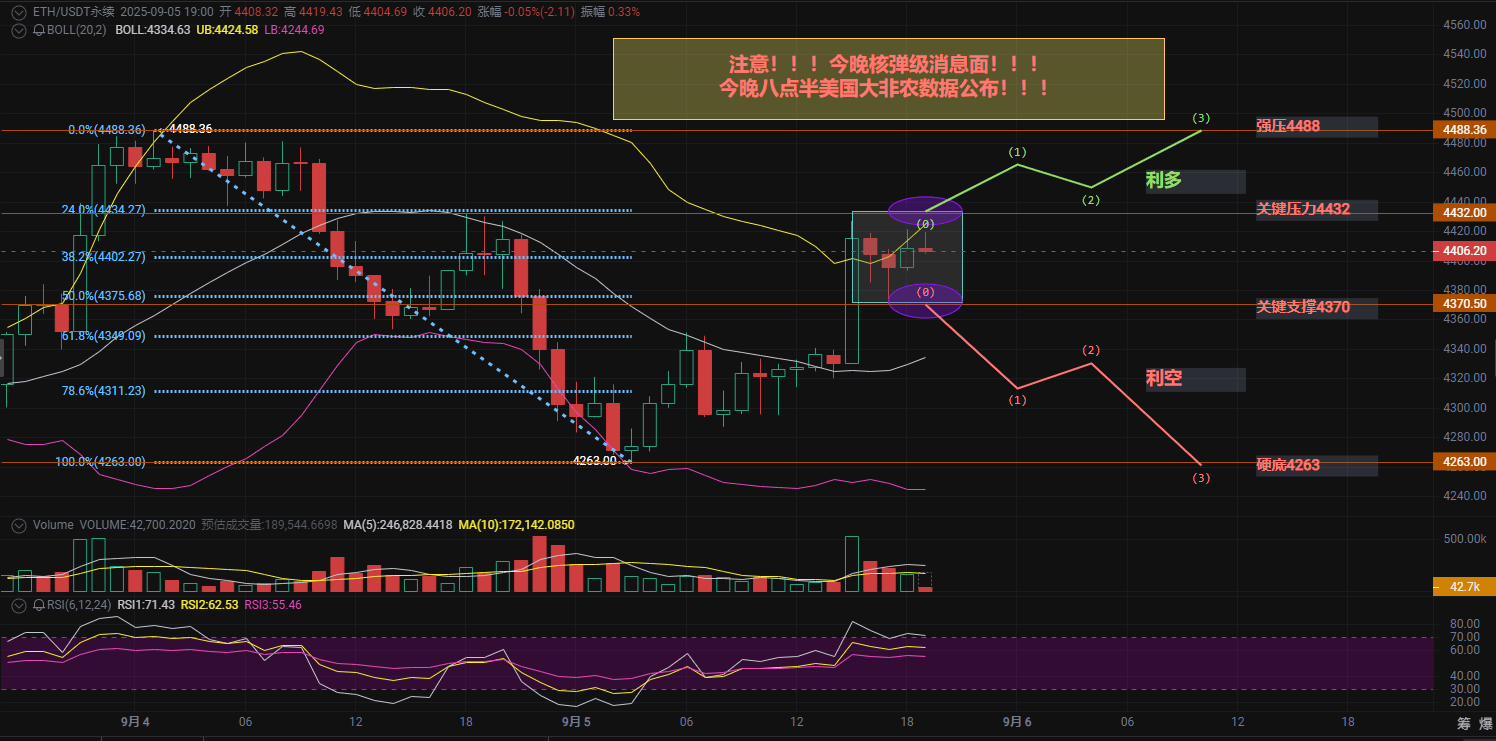The height and width of the screenshot is (741, 1496).
Task: Click the MA(5):246,828.4418 volume value
Action: coord(397,525)
